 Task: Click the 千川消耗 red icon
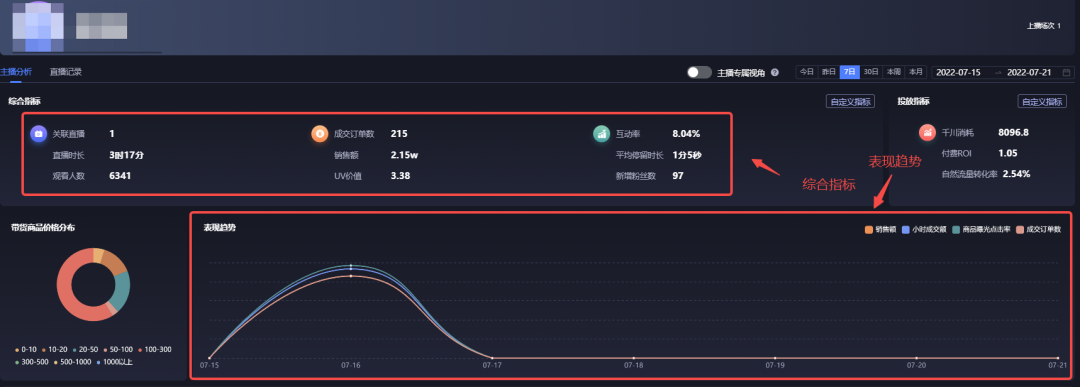927,132
